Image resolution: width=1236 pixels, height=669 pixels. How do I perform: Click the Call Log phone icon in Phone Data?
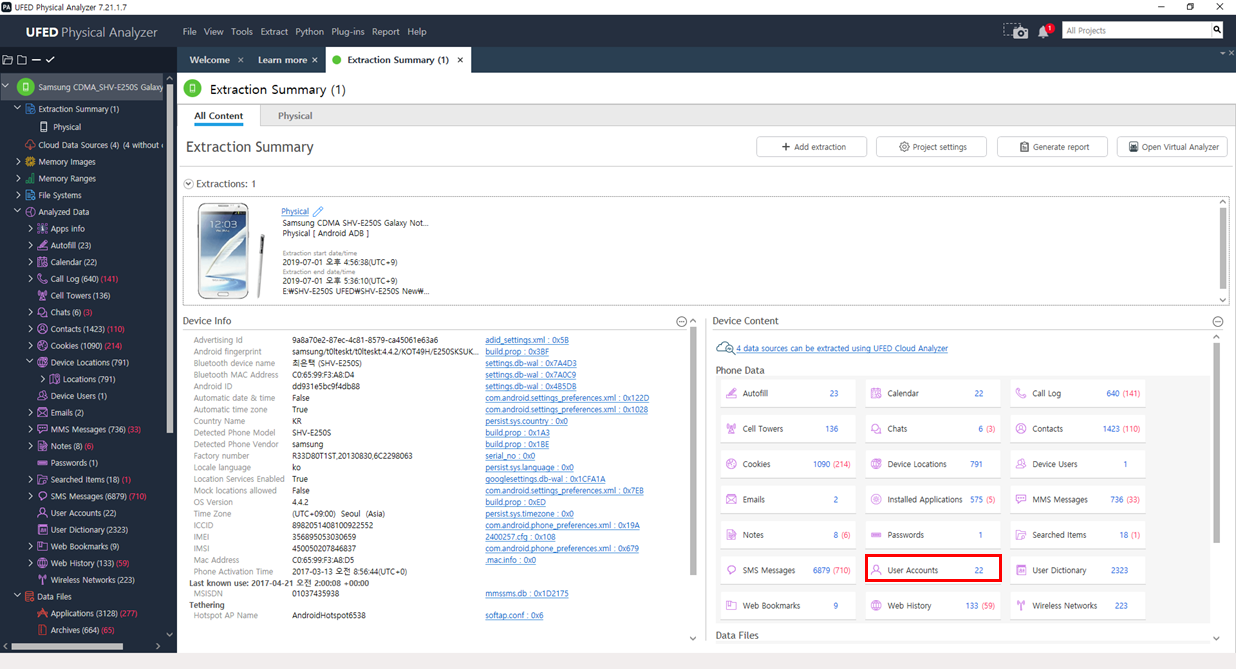click(x=1020, y=394)
